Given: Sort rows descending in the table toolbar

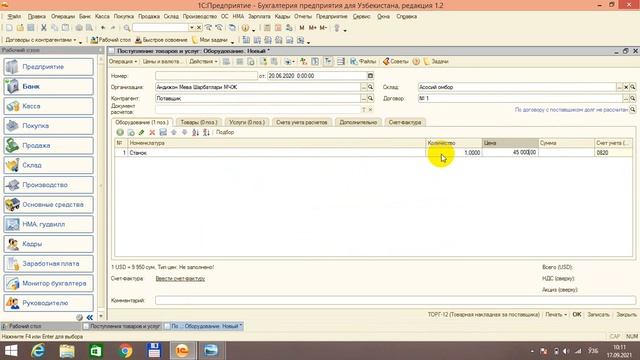Looking at the screenshot, I should pos(207,132).
